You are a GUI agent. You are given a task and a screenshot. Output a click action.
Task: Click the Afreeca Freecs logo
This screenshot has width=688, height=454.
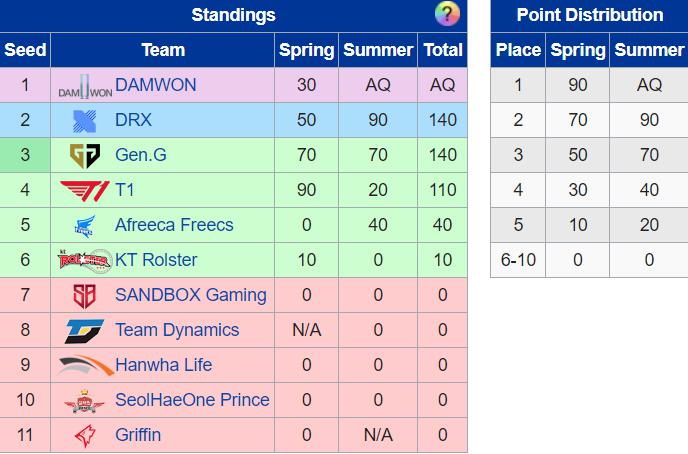85,226
